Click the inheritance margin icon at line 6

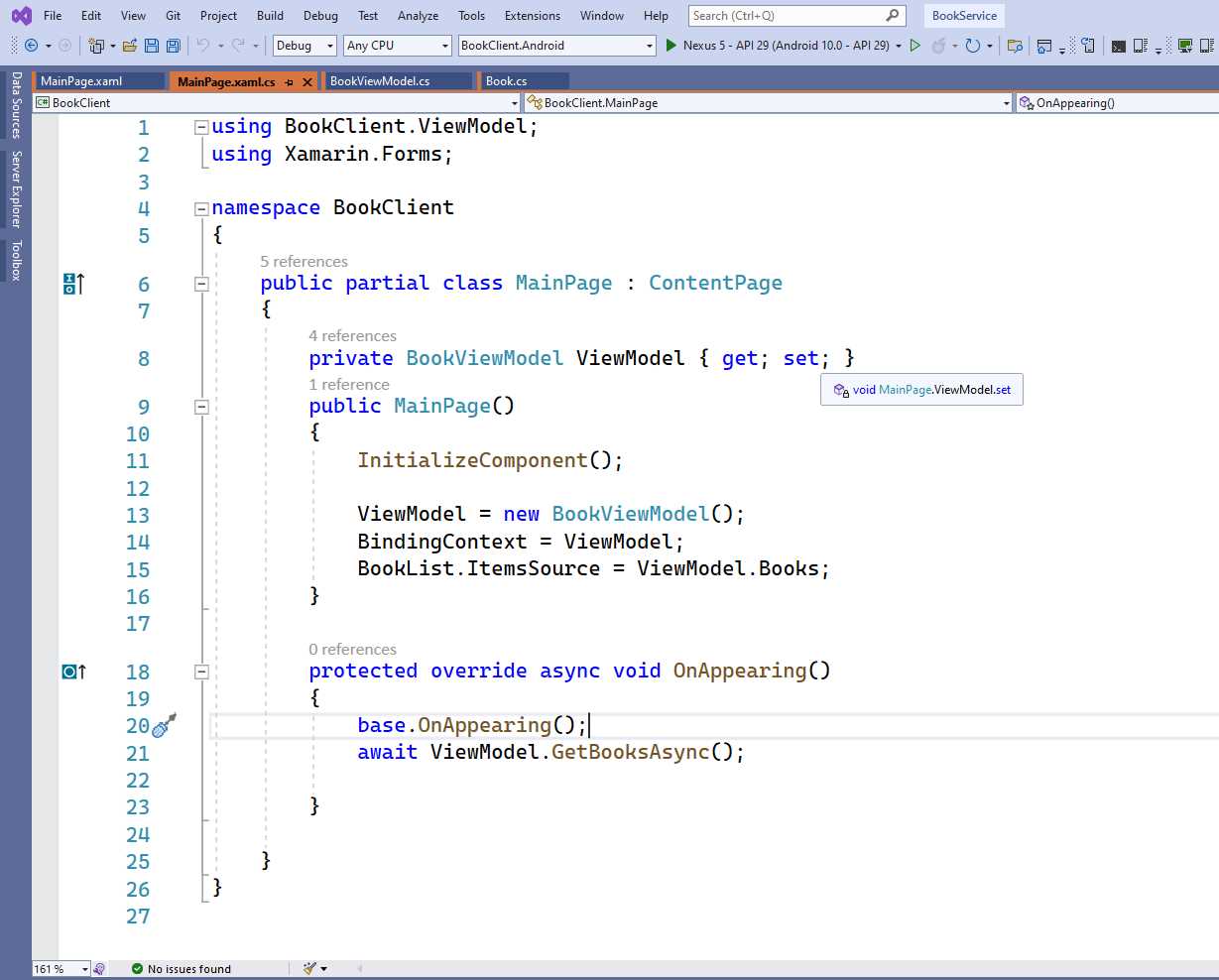(74, 284)
